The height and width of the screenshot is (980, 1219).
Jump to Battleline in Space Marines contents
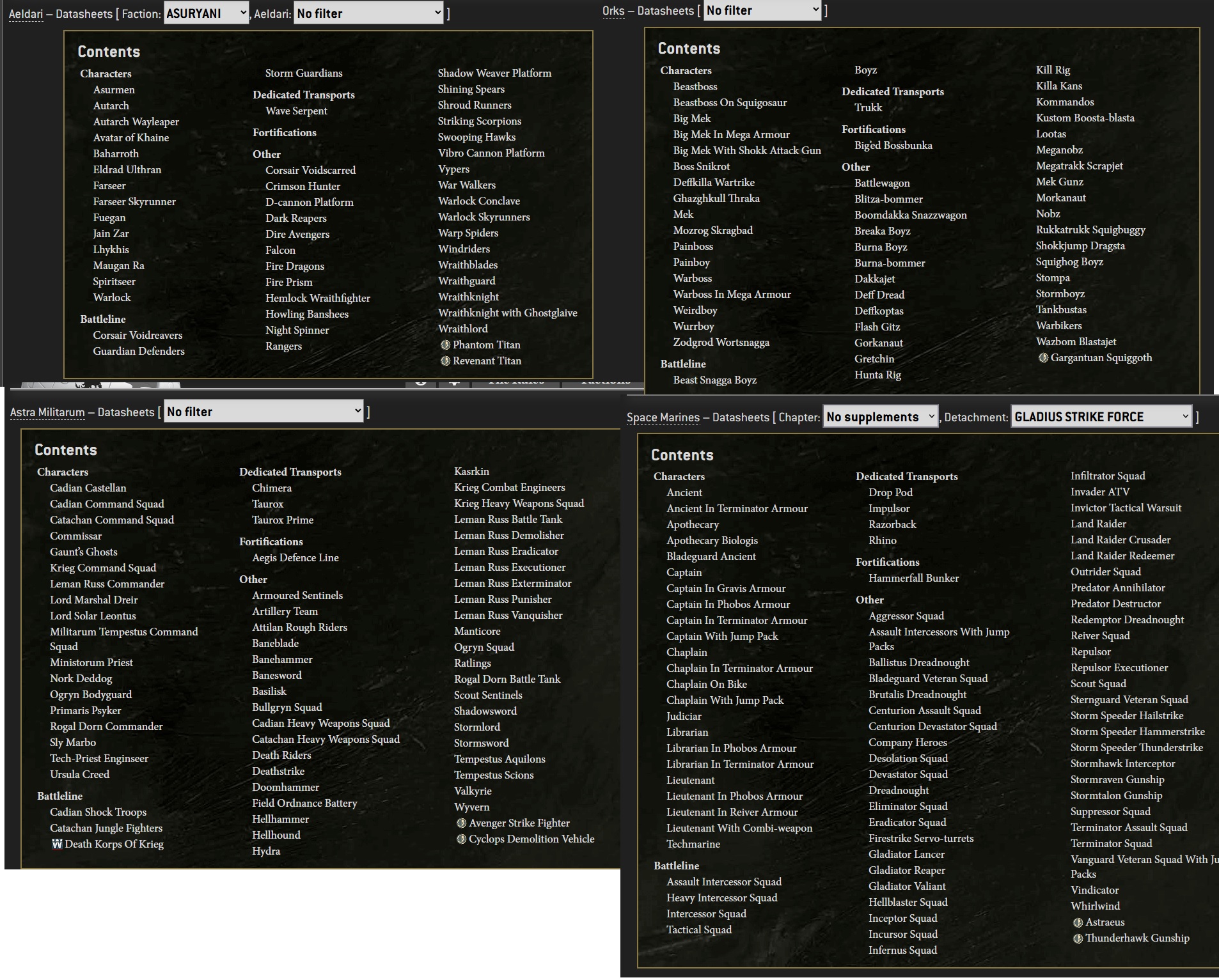676,866
